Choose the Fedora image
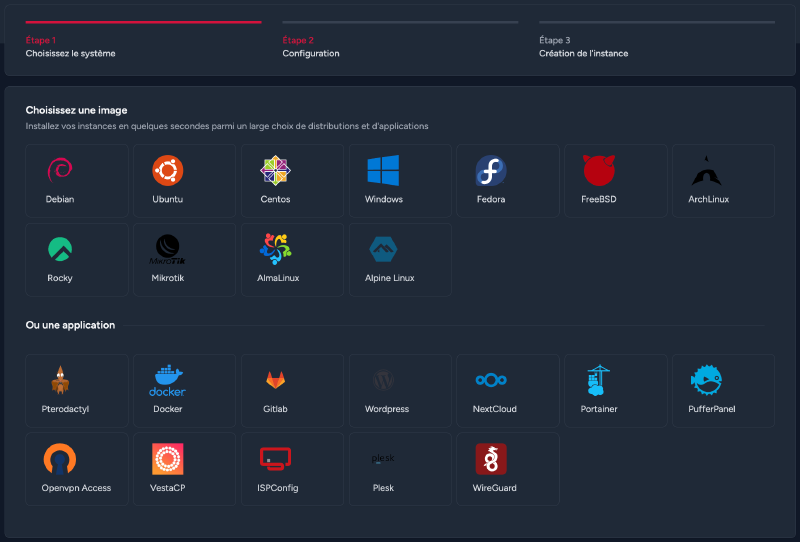Image resolution: width=800 pixels, height=542 pixels. [507, 181]
